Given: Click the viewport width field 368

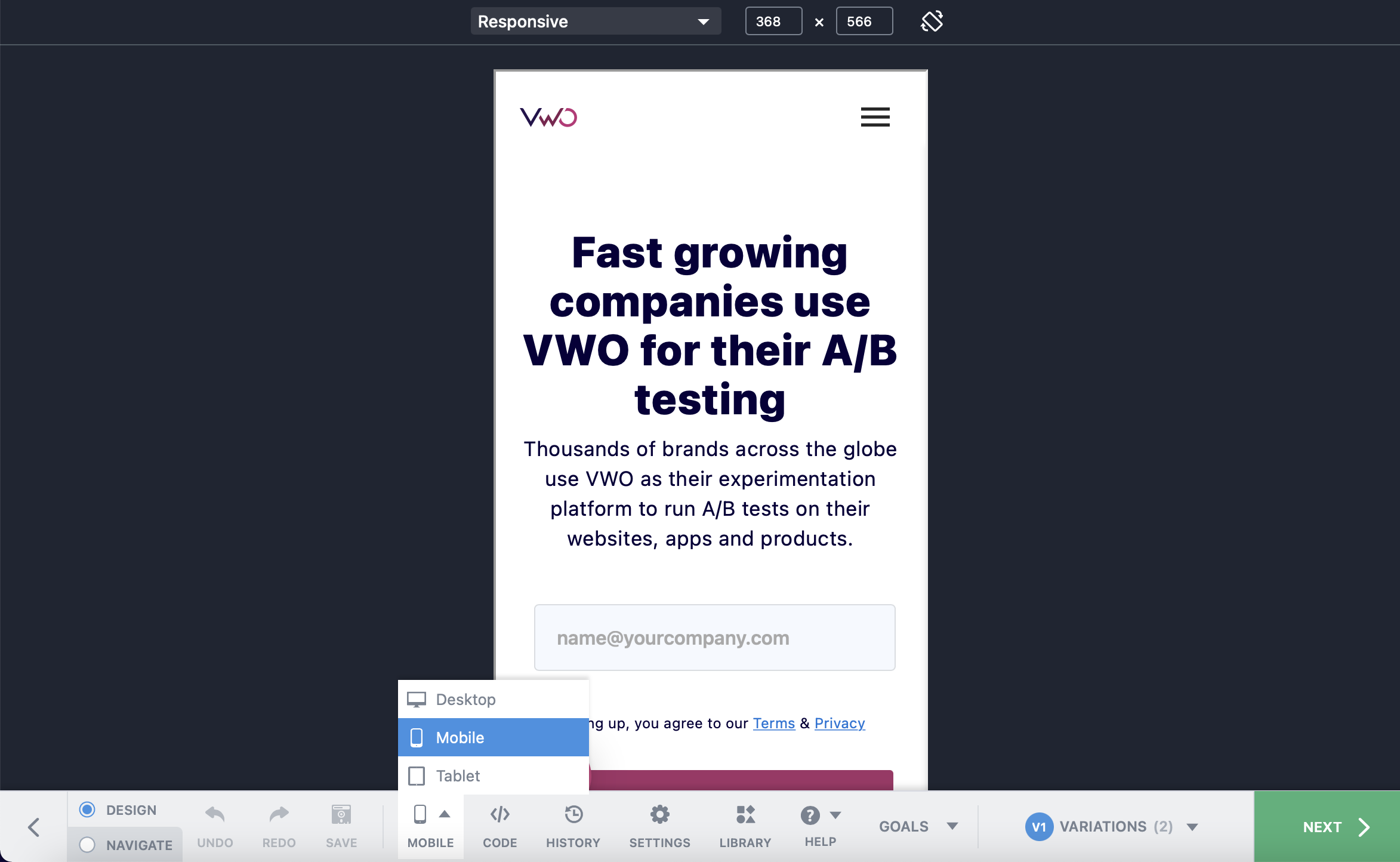Looking at the screenshot, I should [773, 21].
